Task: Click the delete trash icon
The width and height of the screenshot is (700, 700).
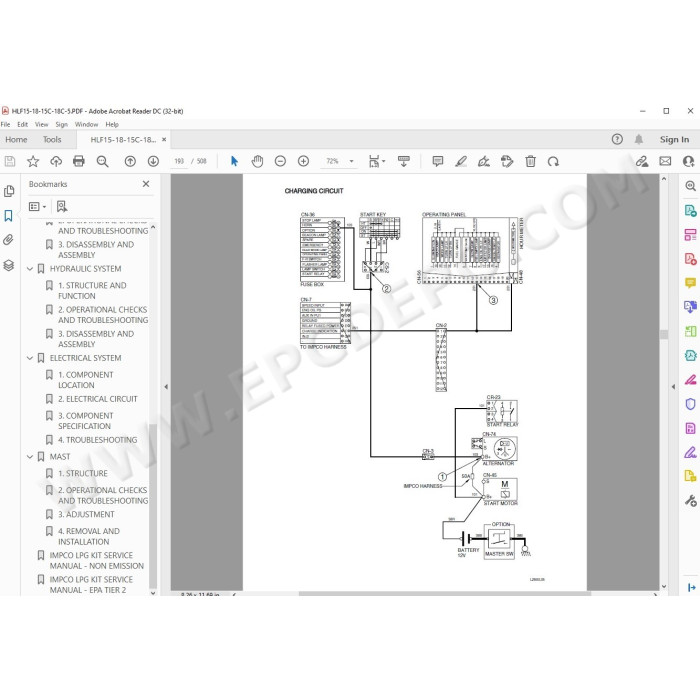Action: pyautogui.click(x=530, y=161)
